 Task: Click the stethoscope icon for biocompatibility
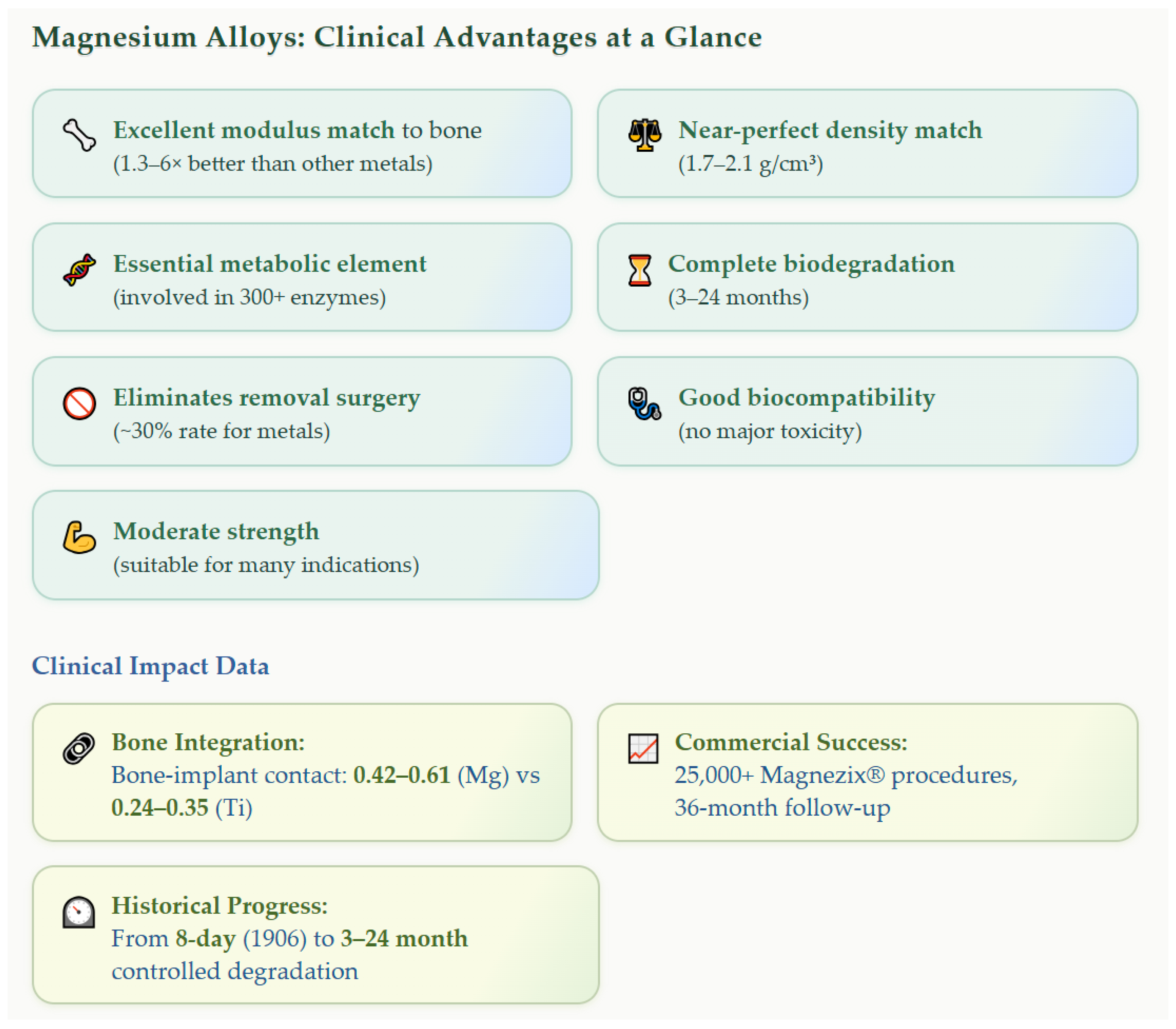click(x=644, y=404)
